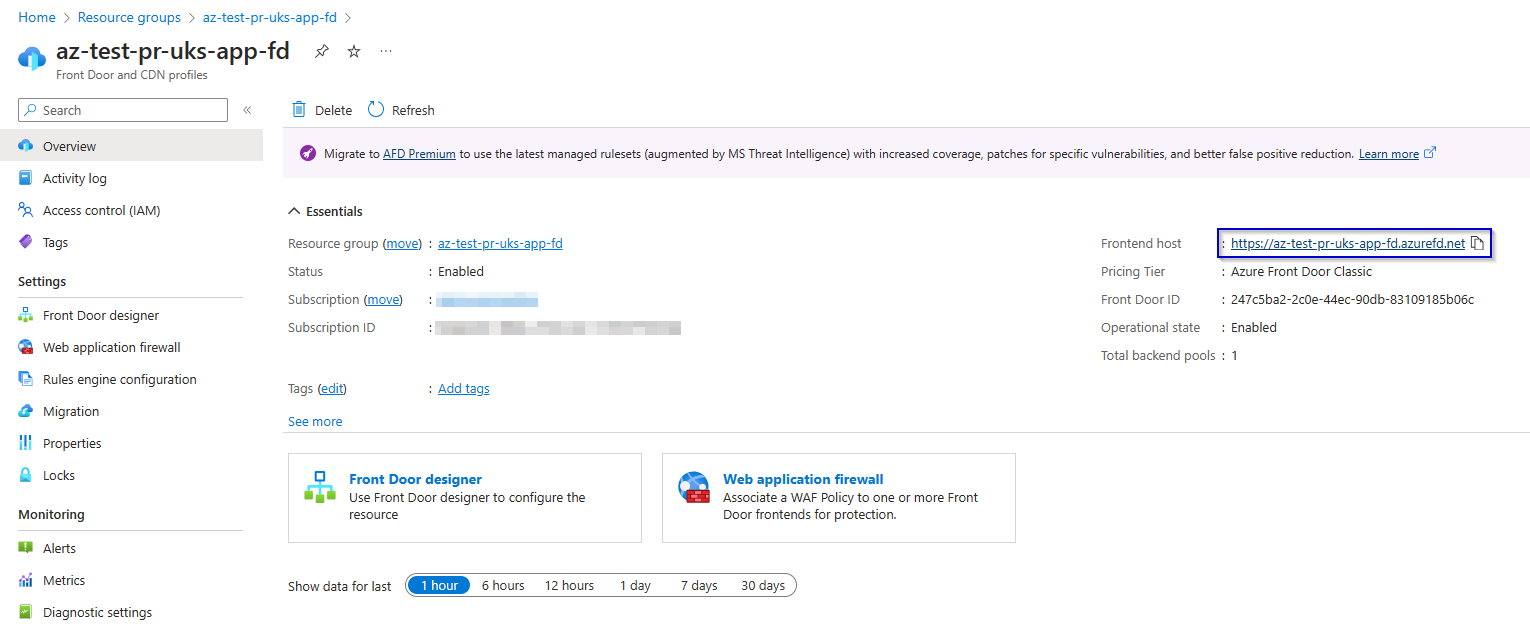Click the Tags icon in sidebar
The height and width of the screenshot is (636, 1530).
pyautogui.click(x=26, y=242)
